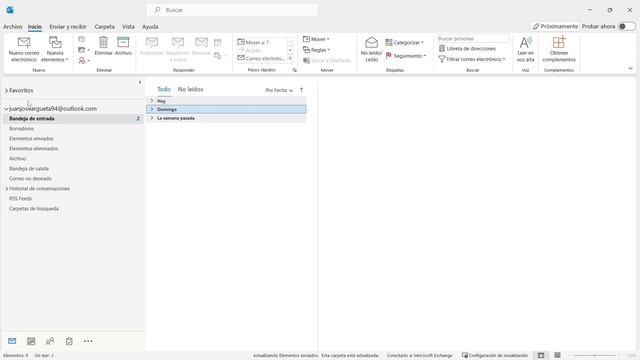Expand the Hoy message group
This screenshot has height=360, width=640.
[x=152, y=100]
